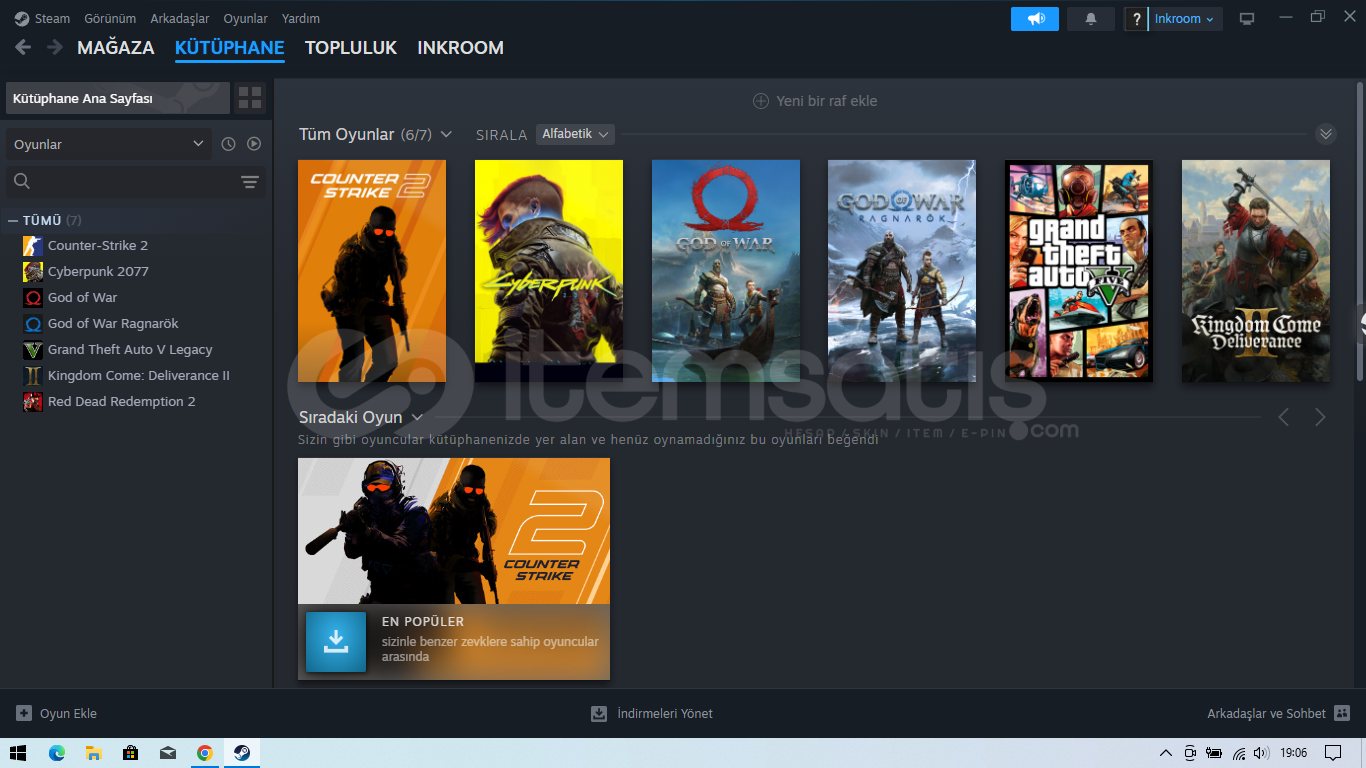Click Yeni bir raf ekle
This screenshot has height=768, width=1366.
point(815,101)
